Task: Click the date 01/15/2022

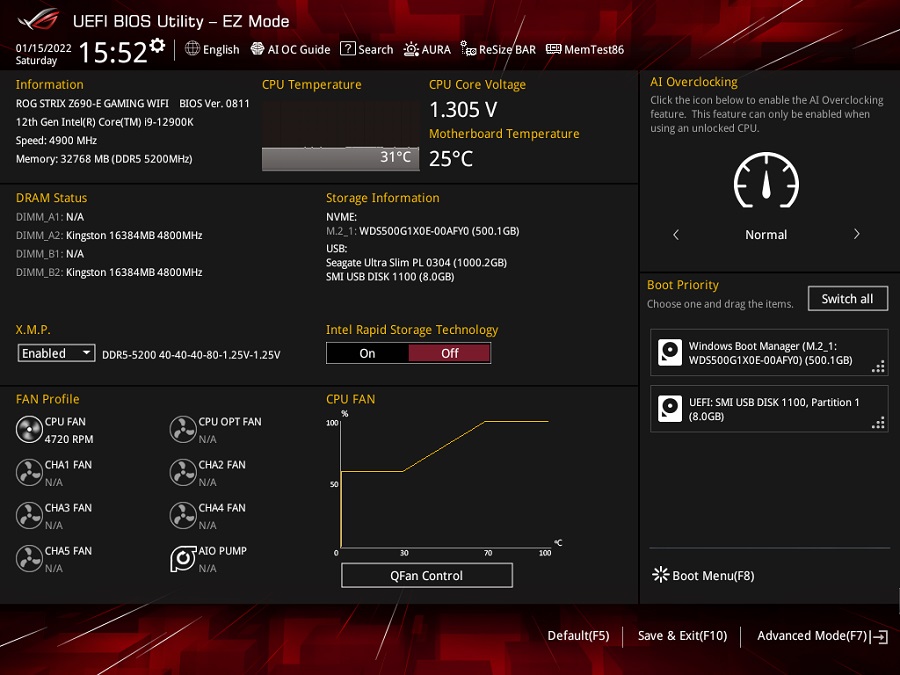Action: point(44,48)
